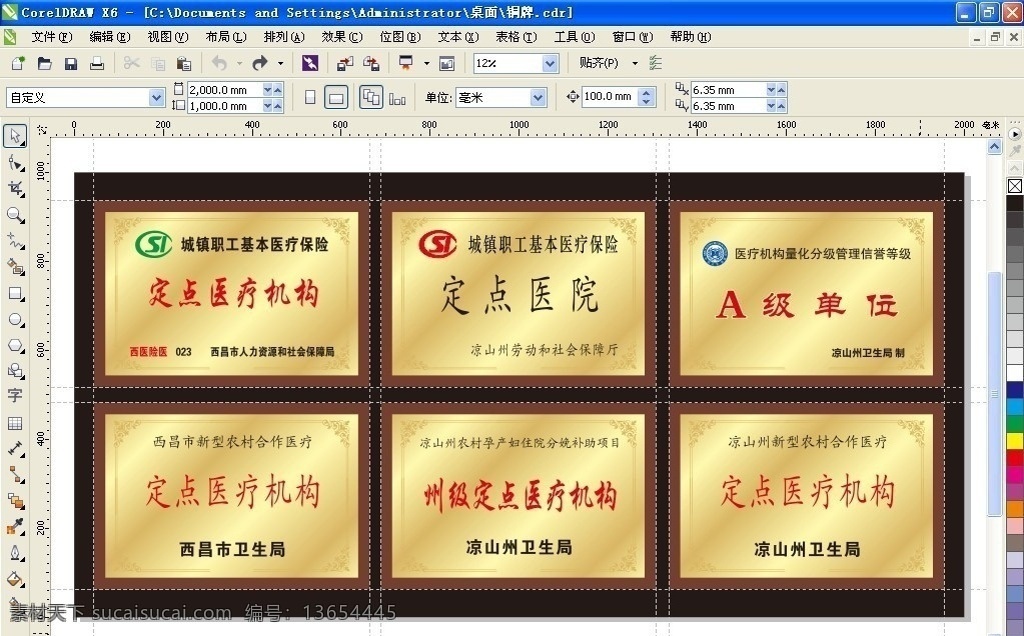Import a file

tap(345, 63)
